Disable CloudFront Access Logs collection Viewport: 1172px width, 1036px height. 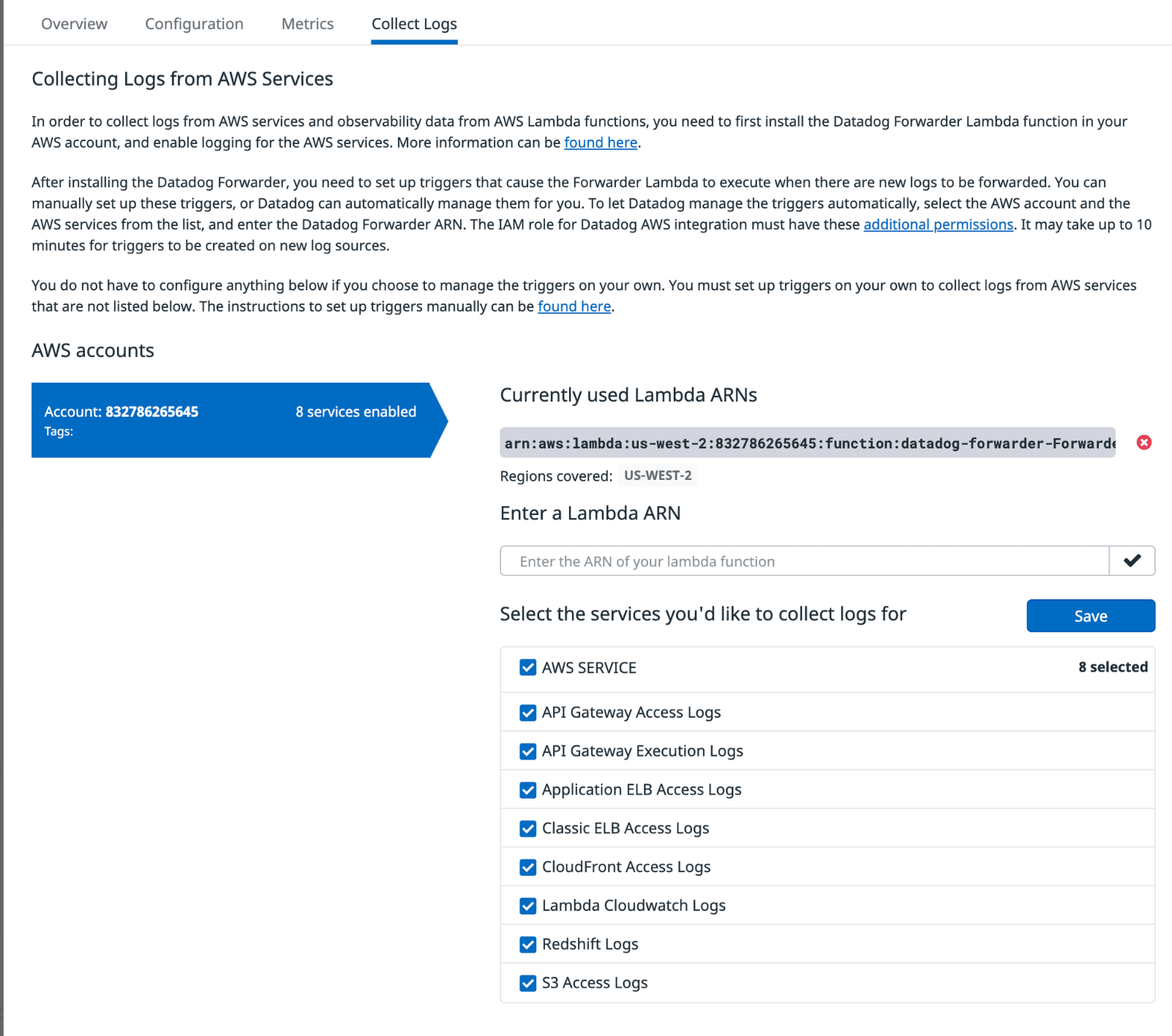tap(527, 867)
